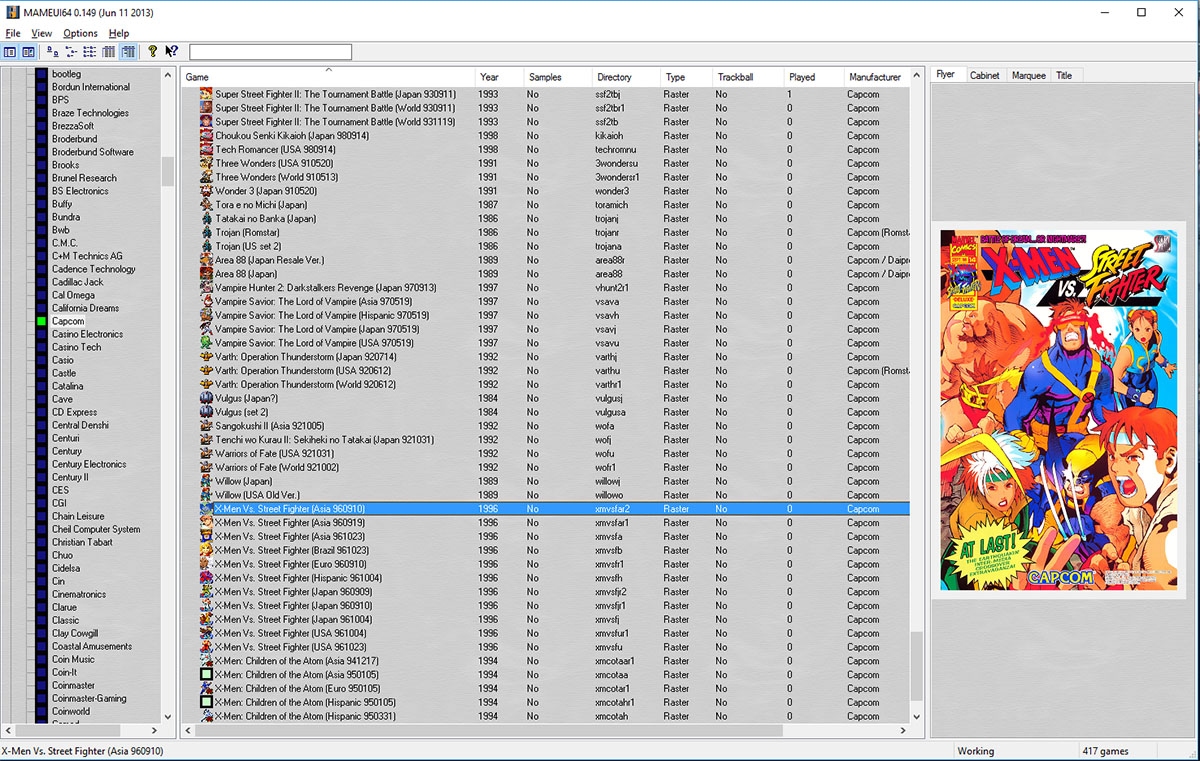Switch to the Title tab

coord(1064,75)
